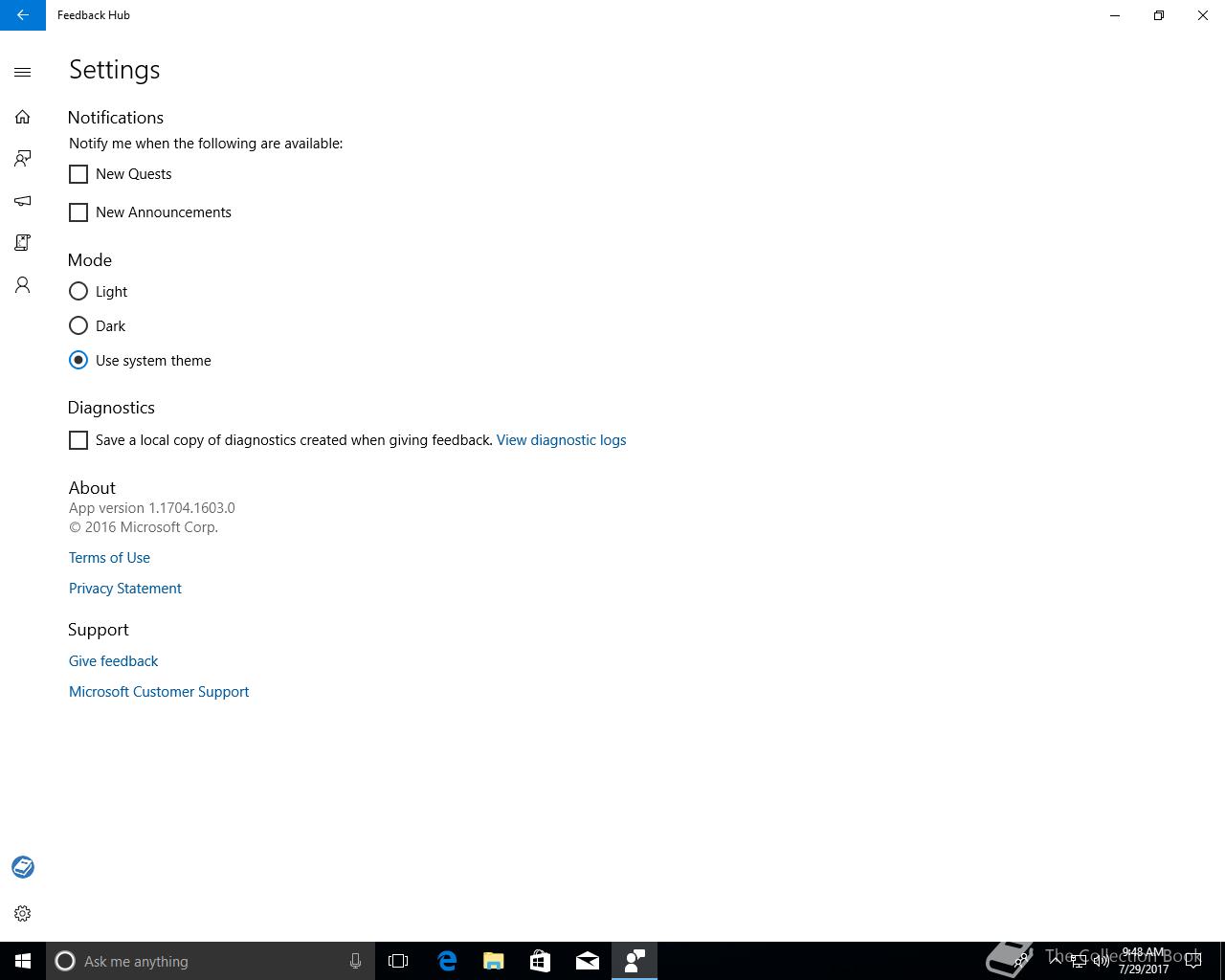Image resolution: width=1225 pixels, height=980 pixels.
Task: Select Light mode radio button
Action: pyautogui.click(x=78, y=291)
